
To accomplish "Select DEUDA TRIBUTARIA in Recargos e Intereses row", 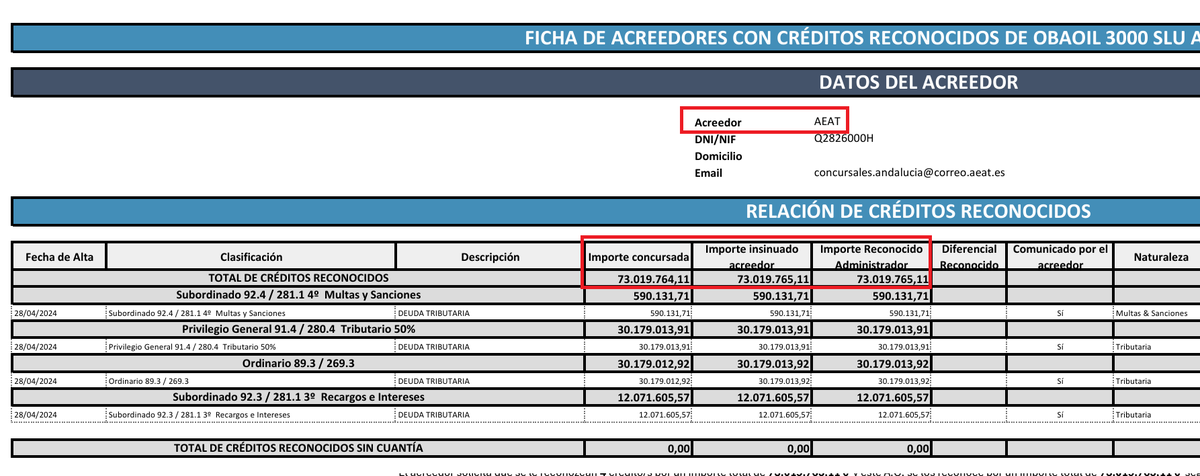I will [x=432, y=414].
